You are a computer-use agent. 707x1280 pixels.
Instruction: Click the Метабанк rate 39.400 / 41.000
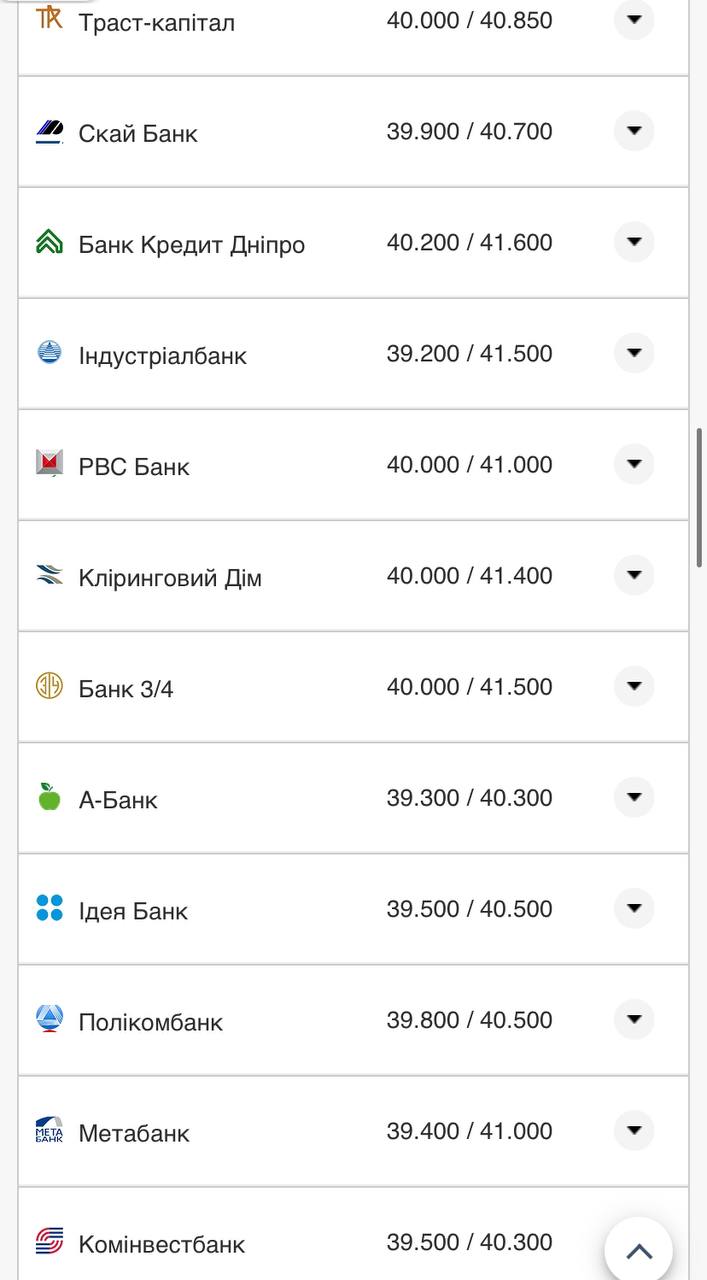(x=469, y=1131)
